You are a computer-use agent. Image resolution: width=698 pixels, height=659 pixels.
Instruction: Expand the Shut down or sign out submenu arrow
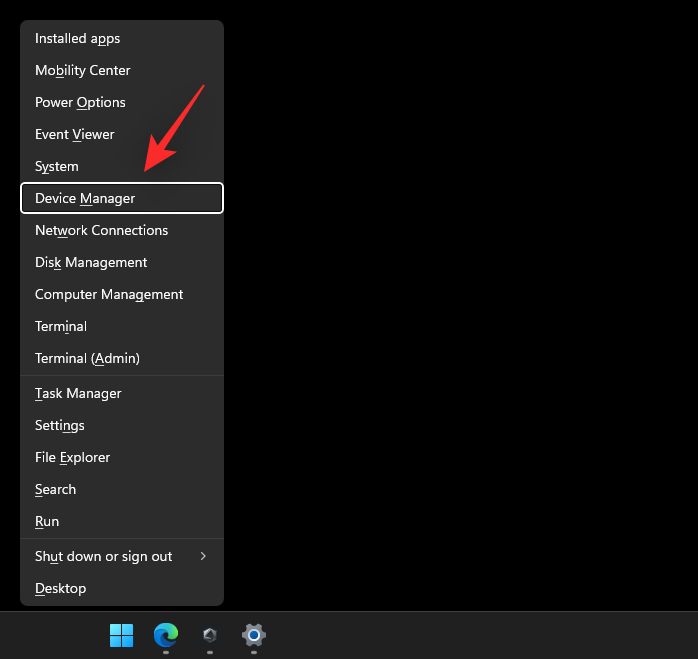(x=203, y=556)
